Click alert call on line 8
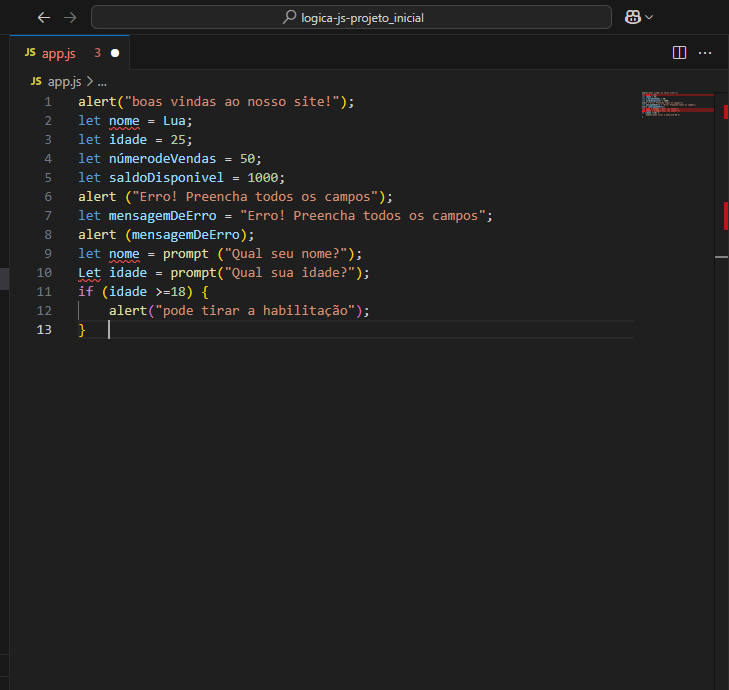 pos(97,235)
